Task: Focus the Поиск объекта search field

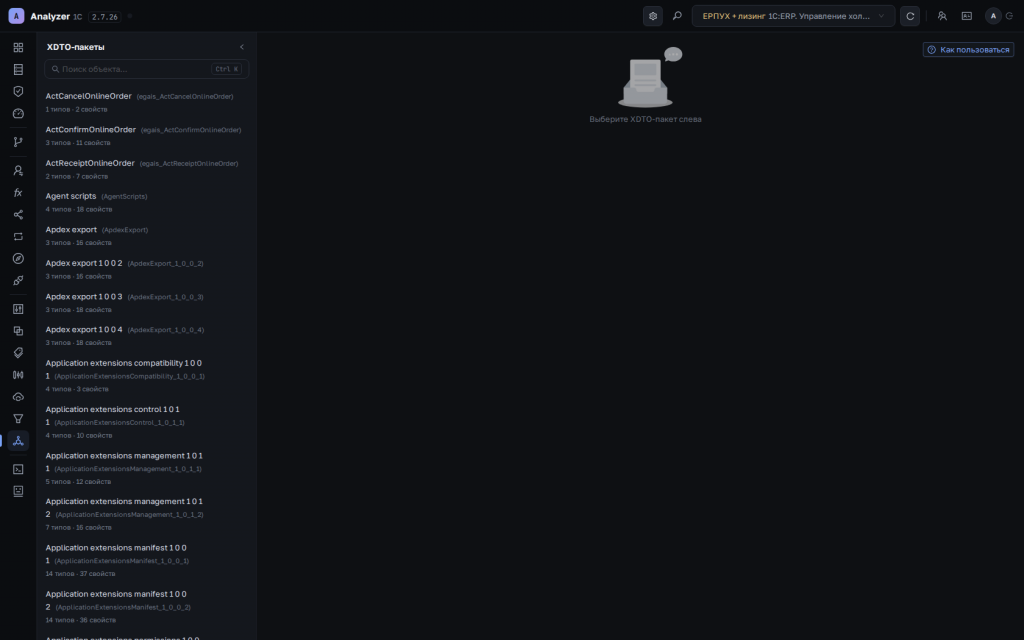Action: point(146,69)
